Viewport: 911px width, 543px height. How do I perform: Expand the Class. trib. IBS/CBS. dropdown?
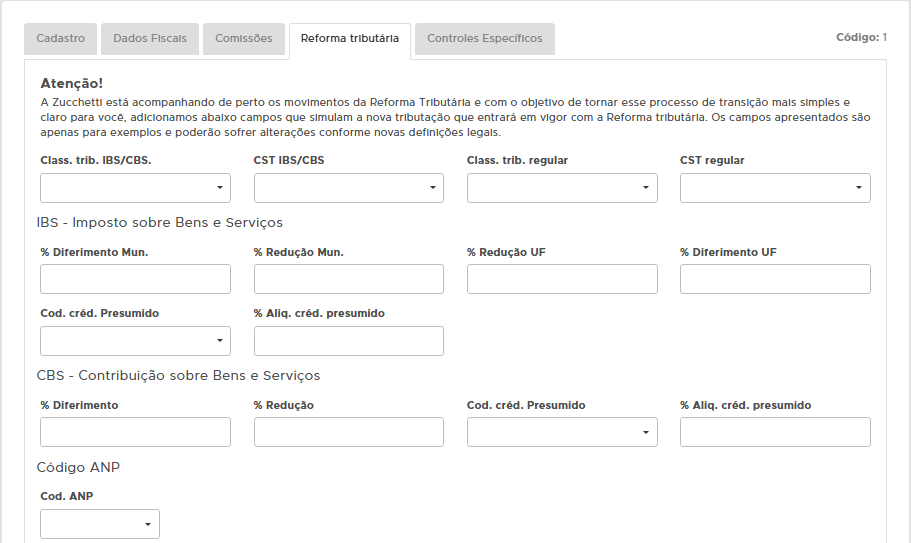tap(135, 188)
